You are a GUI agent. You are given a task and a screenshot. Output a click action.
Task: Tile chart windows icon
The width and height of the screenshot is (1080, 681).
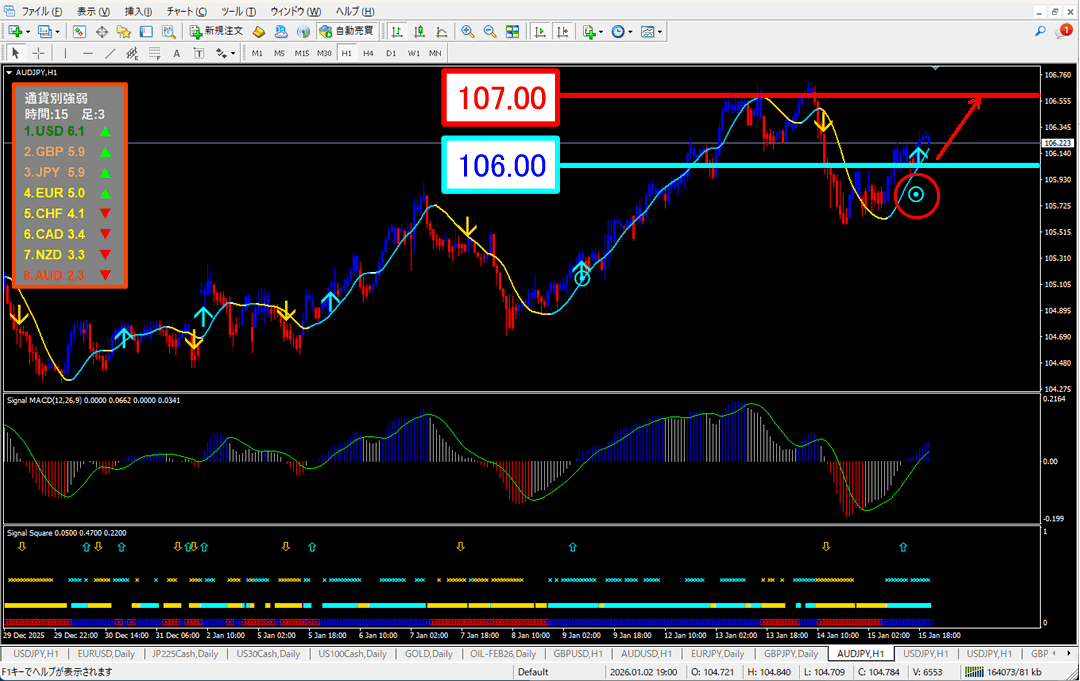point(513,31)
